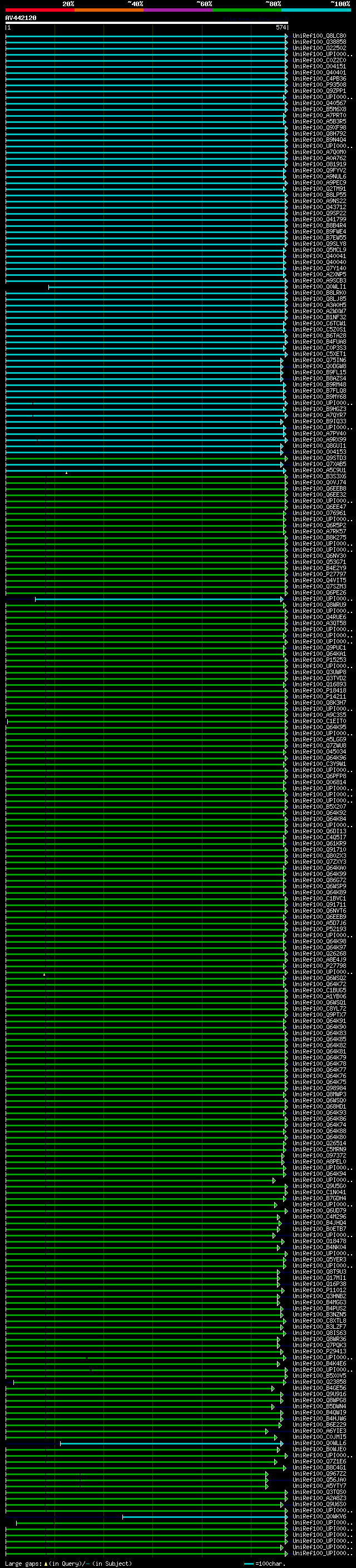The height and width of the screenshot is (1568, 356).
Task: Click the cyan alignment bar for UniRef100_Q0WLL6
Action: (172, 1443)
